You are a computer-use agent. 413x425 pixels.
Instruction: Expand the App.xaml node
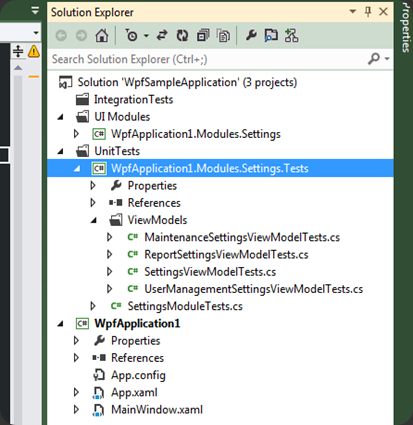click(x=76, y=392)
